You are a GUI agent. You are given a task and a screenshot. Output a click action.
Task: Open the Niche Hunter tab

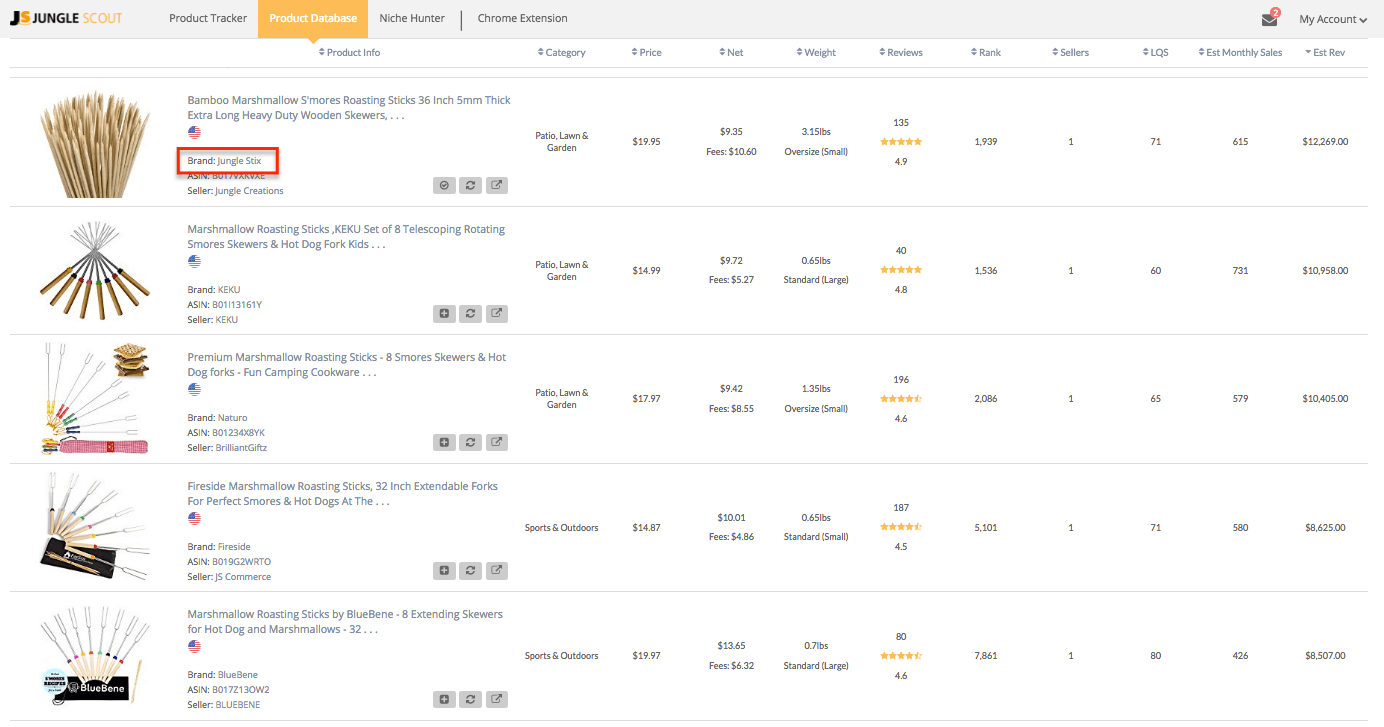click(x=412, y=18)
